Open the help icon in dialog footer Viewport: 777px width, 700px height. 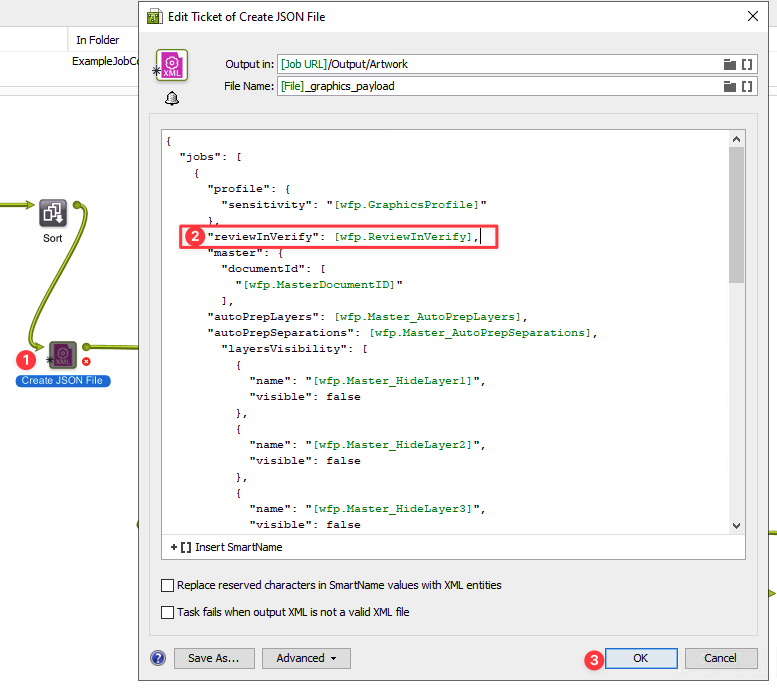158,658
